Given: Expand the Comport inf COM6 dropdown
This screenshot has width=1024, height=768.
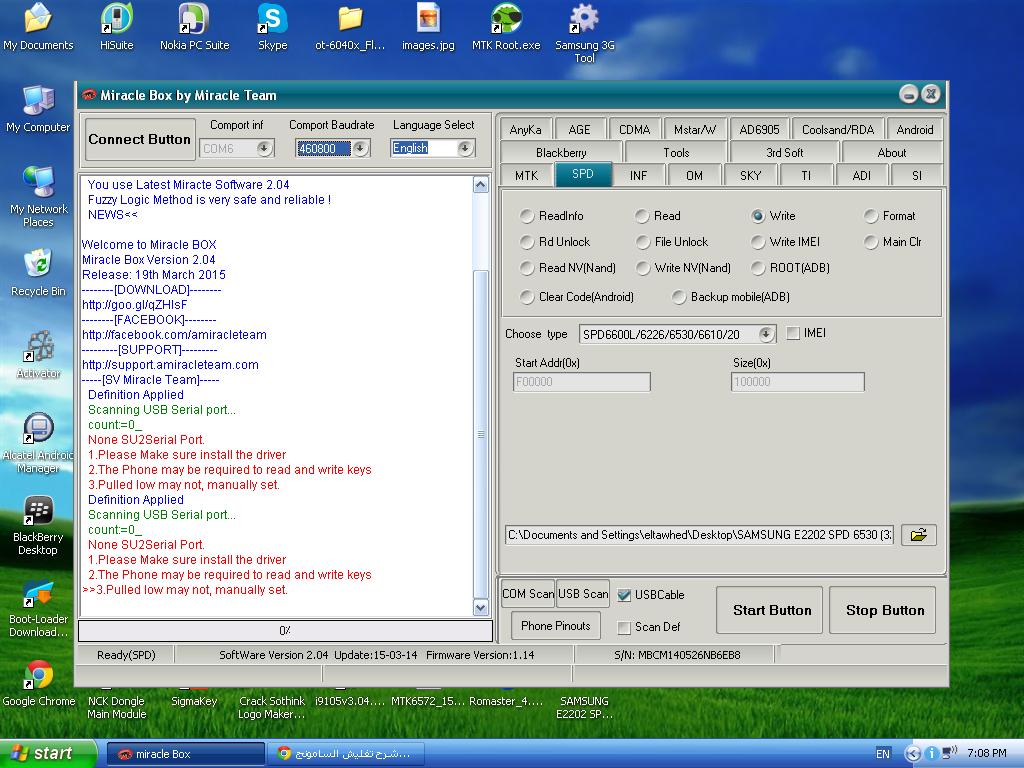Looking at the screenshot, I should 264,148.
